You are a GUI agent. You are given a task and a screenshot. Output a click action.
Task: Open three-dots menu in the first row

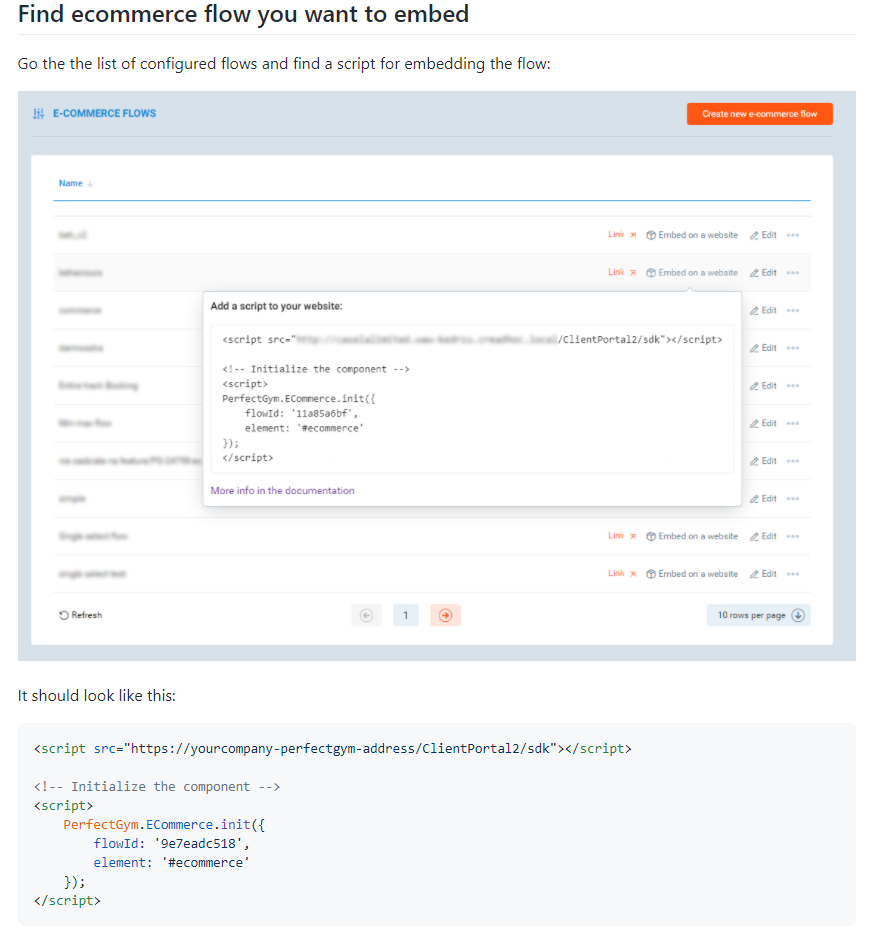click(x=793, y=235)
